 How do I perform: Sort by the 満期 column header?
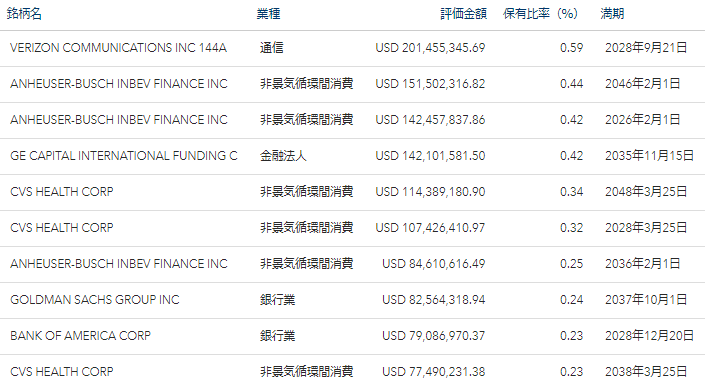pos(612,14)
